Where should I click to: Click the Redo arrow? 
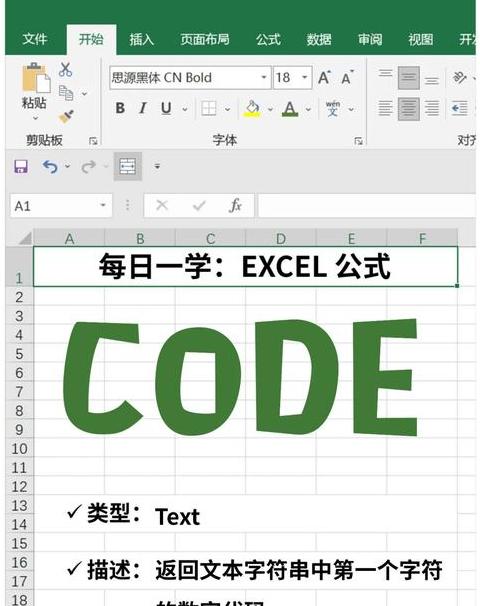coord(89,167)
